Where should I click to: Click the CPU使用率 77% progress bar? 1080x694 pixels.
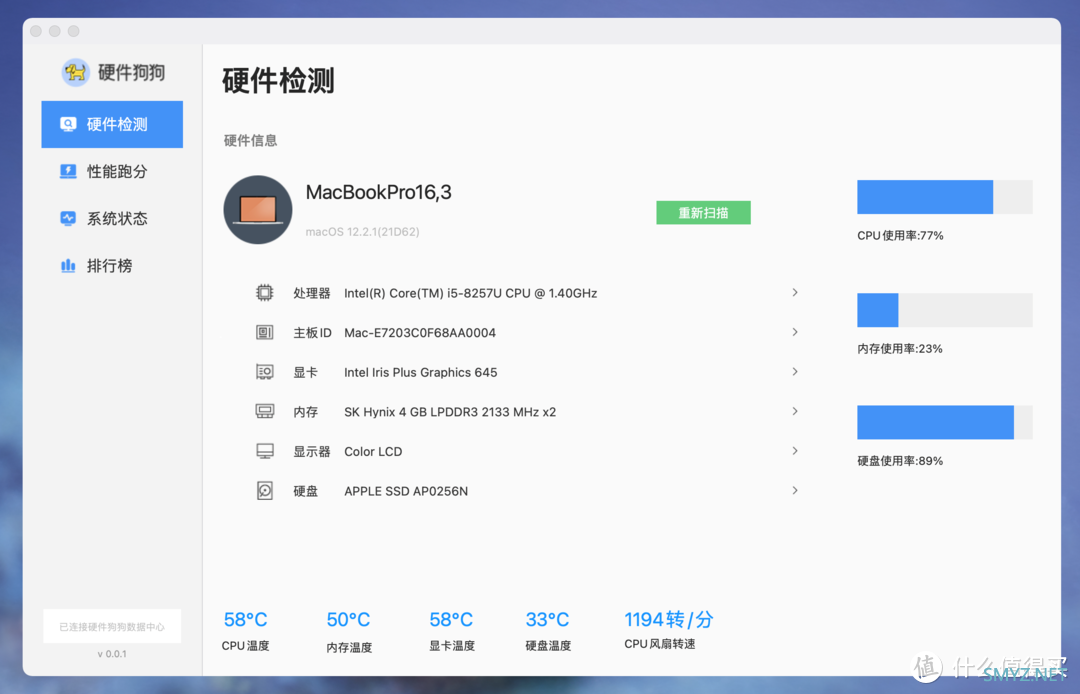coord(944,197)
